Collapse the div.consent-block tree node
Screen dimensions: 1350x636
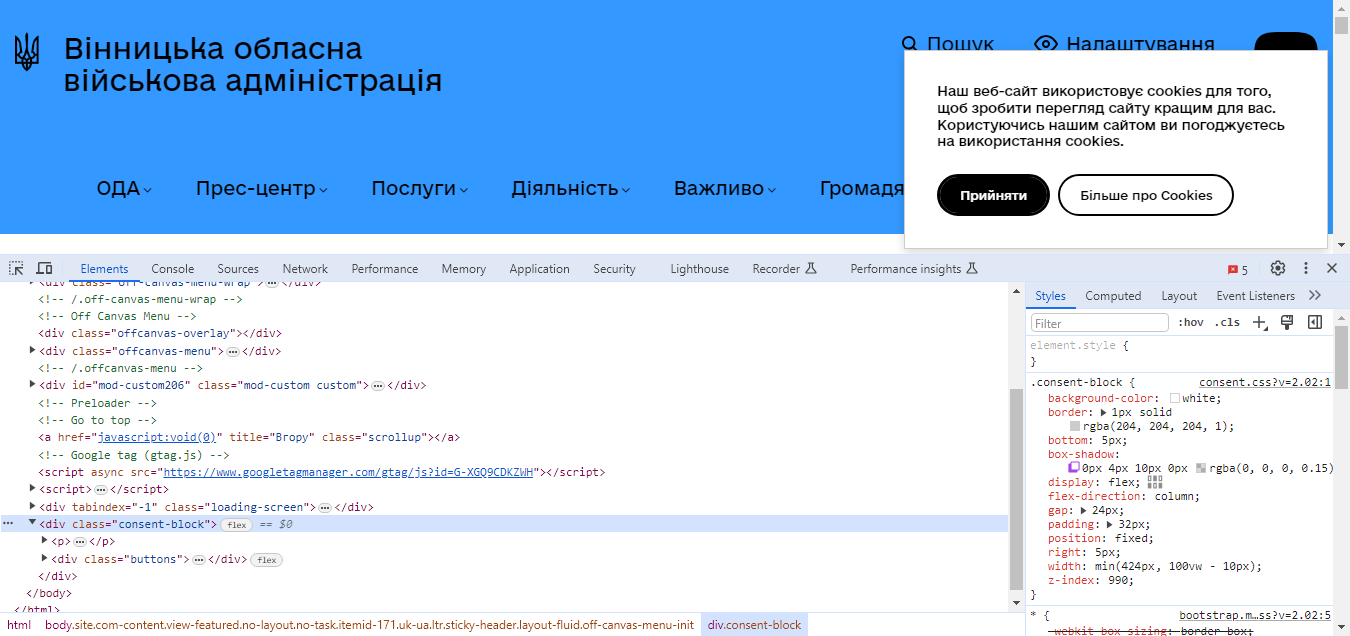pos(32,523)
